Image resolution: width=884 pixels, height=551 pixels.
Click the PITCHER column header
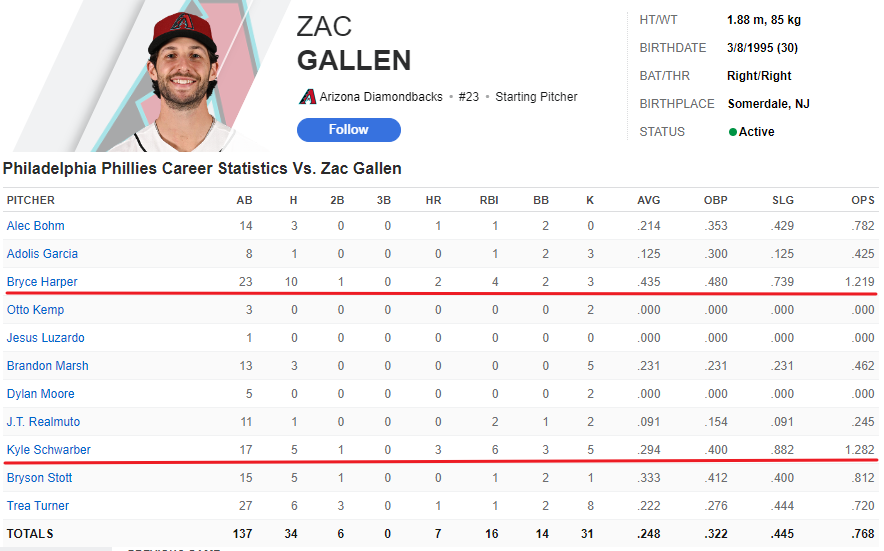click(31, 200)
